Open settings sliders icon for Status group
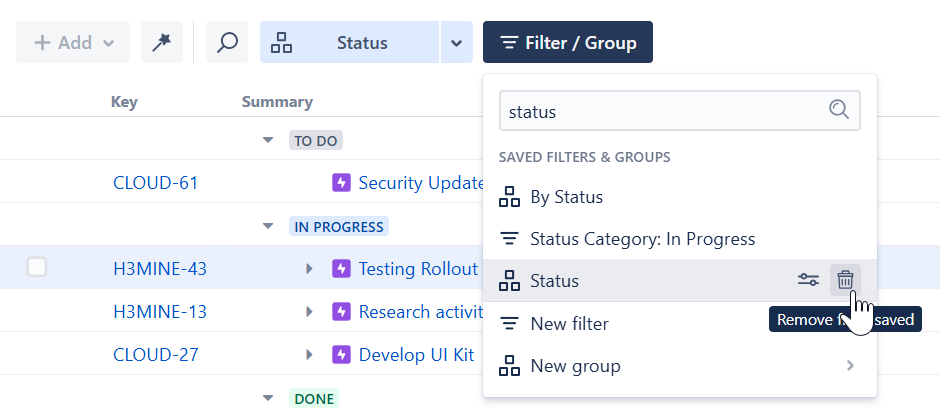 pyautogui.click(x=808, y=281)
